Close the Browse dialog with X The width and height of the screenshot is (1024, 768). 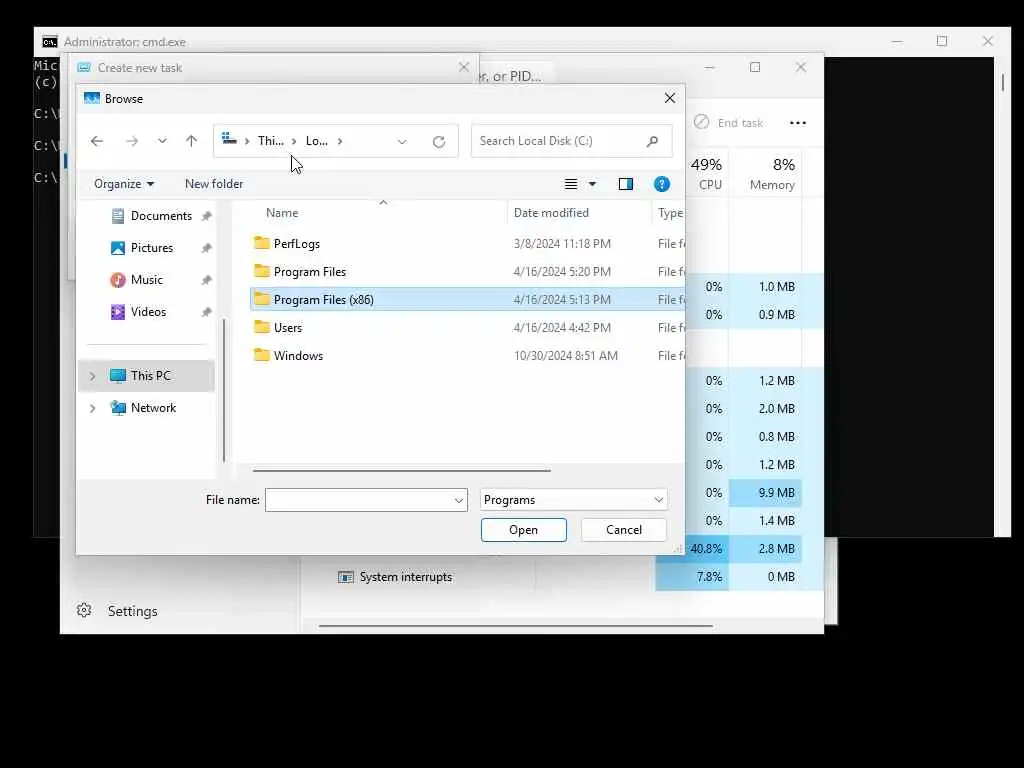pos(670,98)
